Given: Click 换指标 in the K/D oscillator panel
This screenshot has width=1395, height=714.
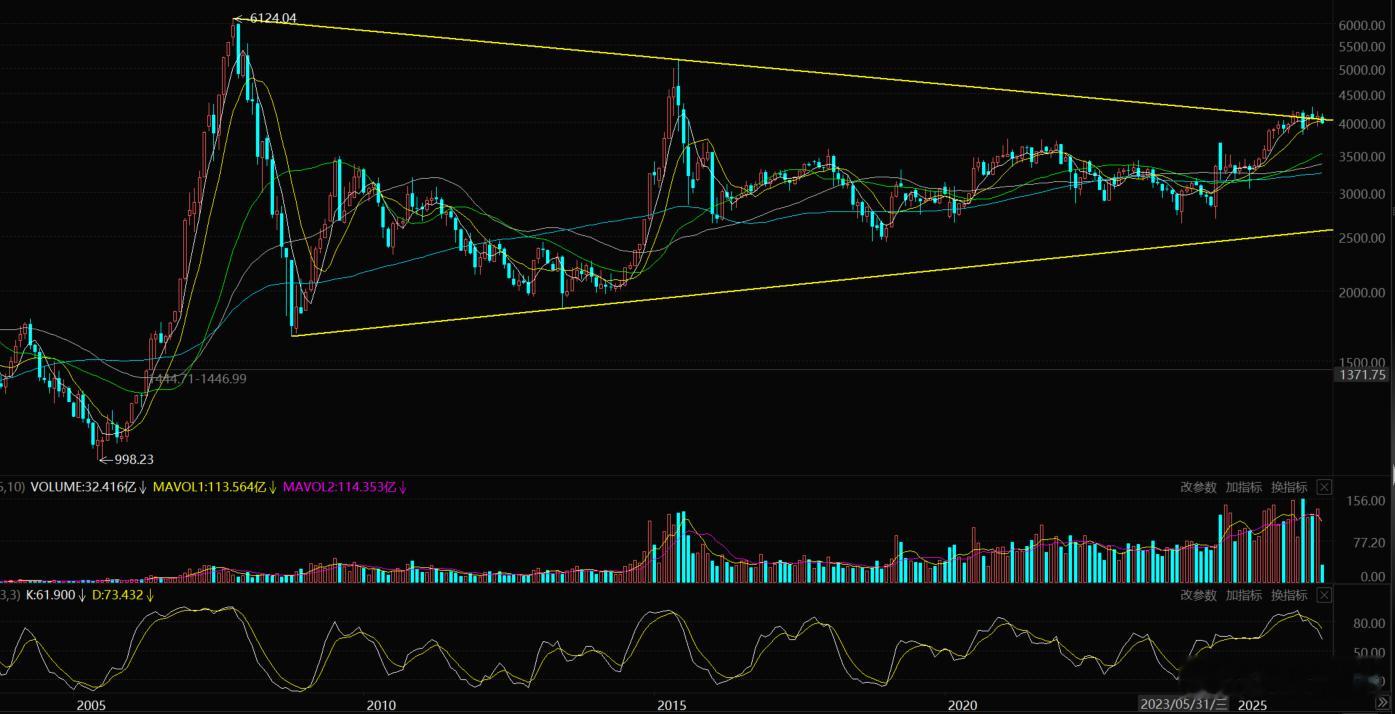Looking at the screenshot, I should click(x=1289, y=595).
